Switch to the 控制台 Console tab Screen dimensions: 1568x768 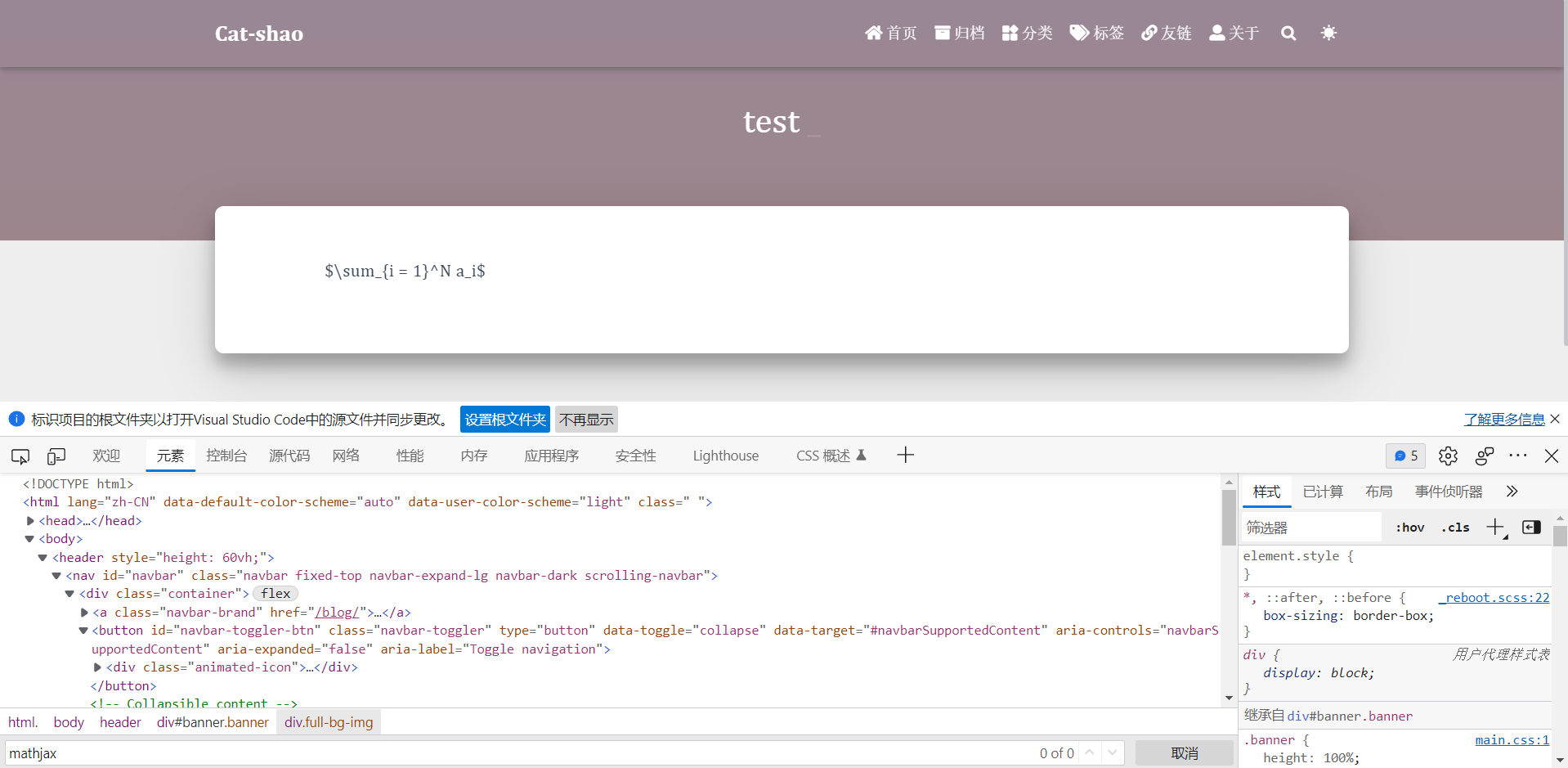226,456
